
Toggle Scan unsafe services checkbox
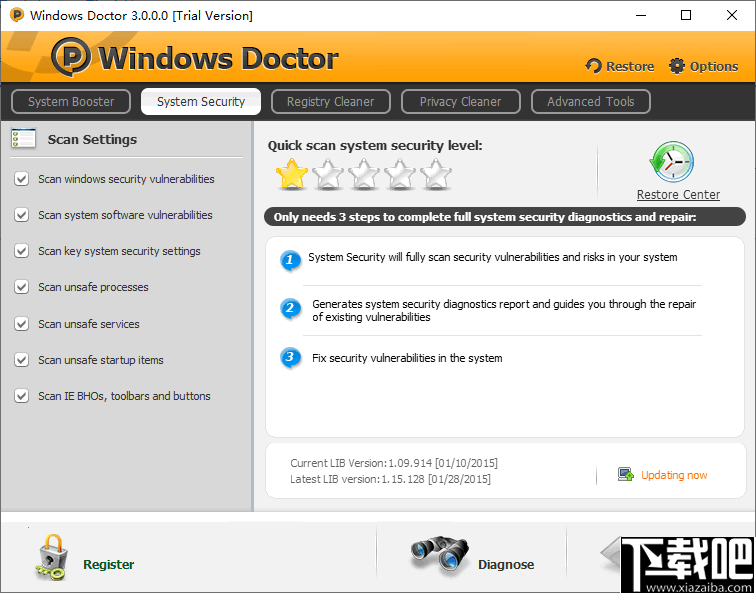[21, 323]
